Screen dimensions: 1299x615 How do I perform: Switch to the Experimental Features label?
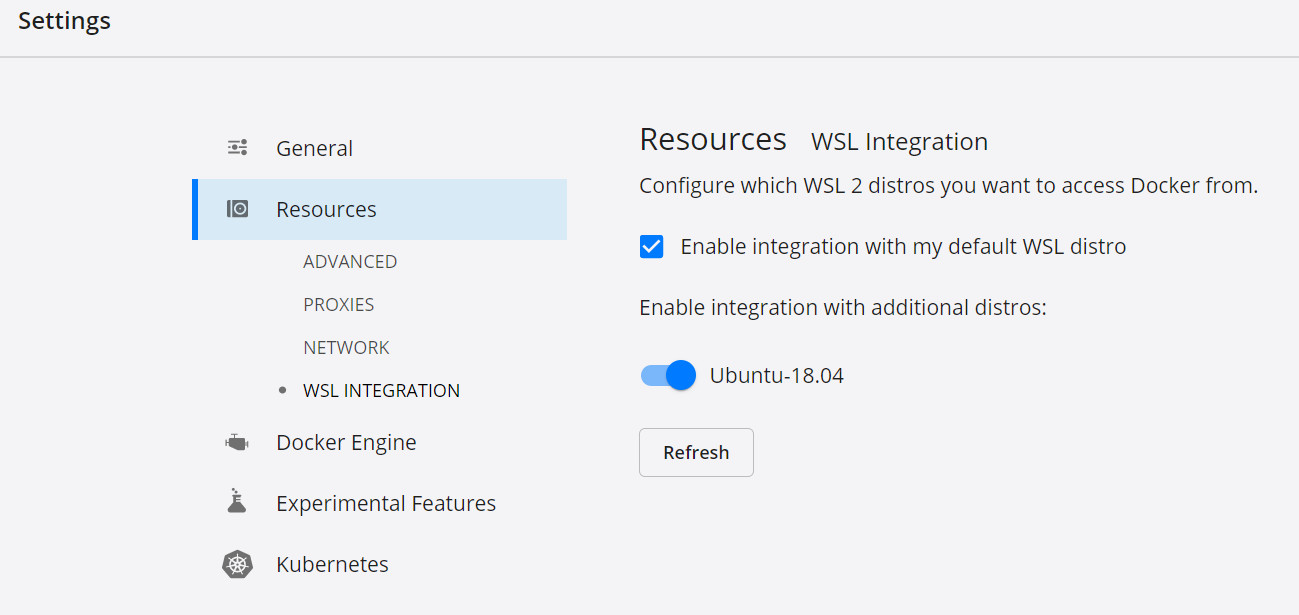[x=386, y=503]
